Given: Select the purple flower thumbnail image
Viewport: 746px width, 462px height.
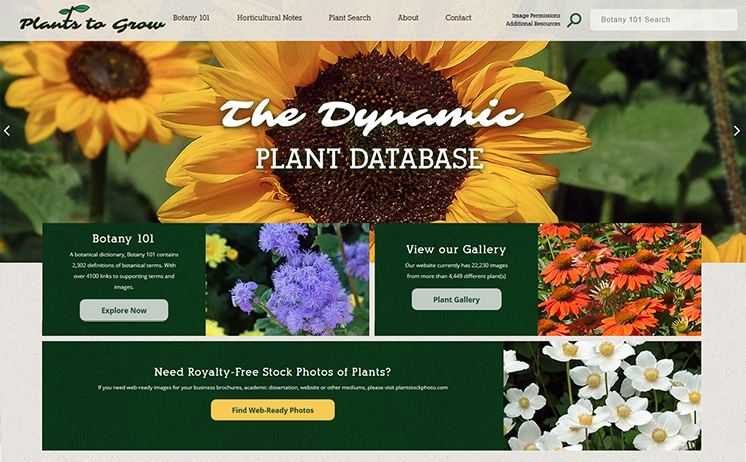Looking at the screenshot, I should coord(287,279).
